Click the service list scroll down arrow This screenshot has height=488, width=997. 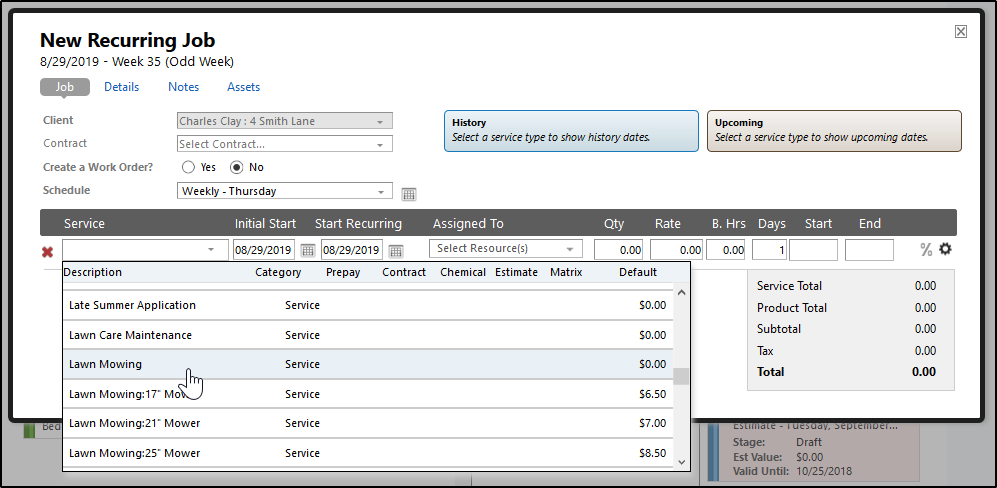pyautogui.click(x=681, y=462)
